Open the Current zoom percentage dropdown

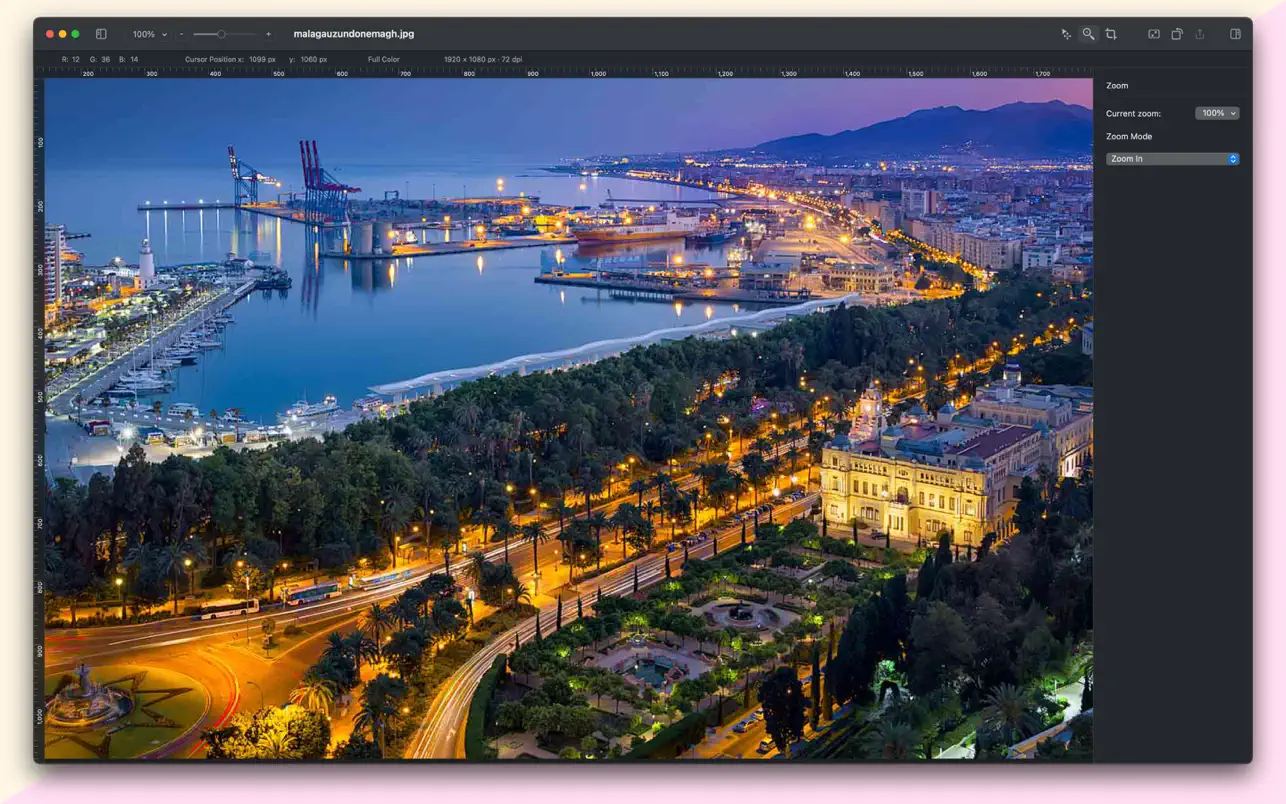pos(1216,113)
